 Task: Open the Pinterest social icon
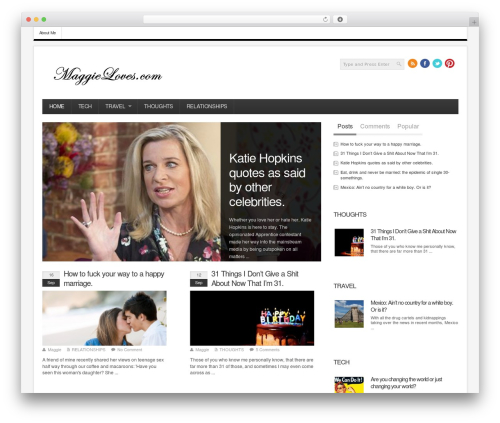click(x=449, y=63)
